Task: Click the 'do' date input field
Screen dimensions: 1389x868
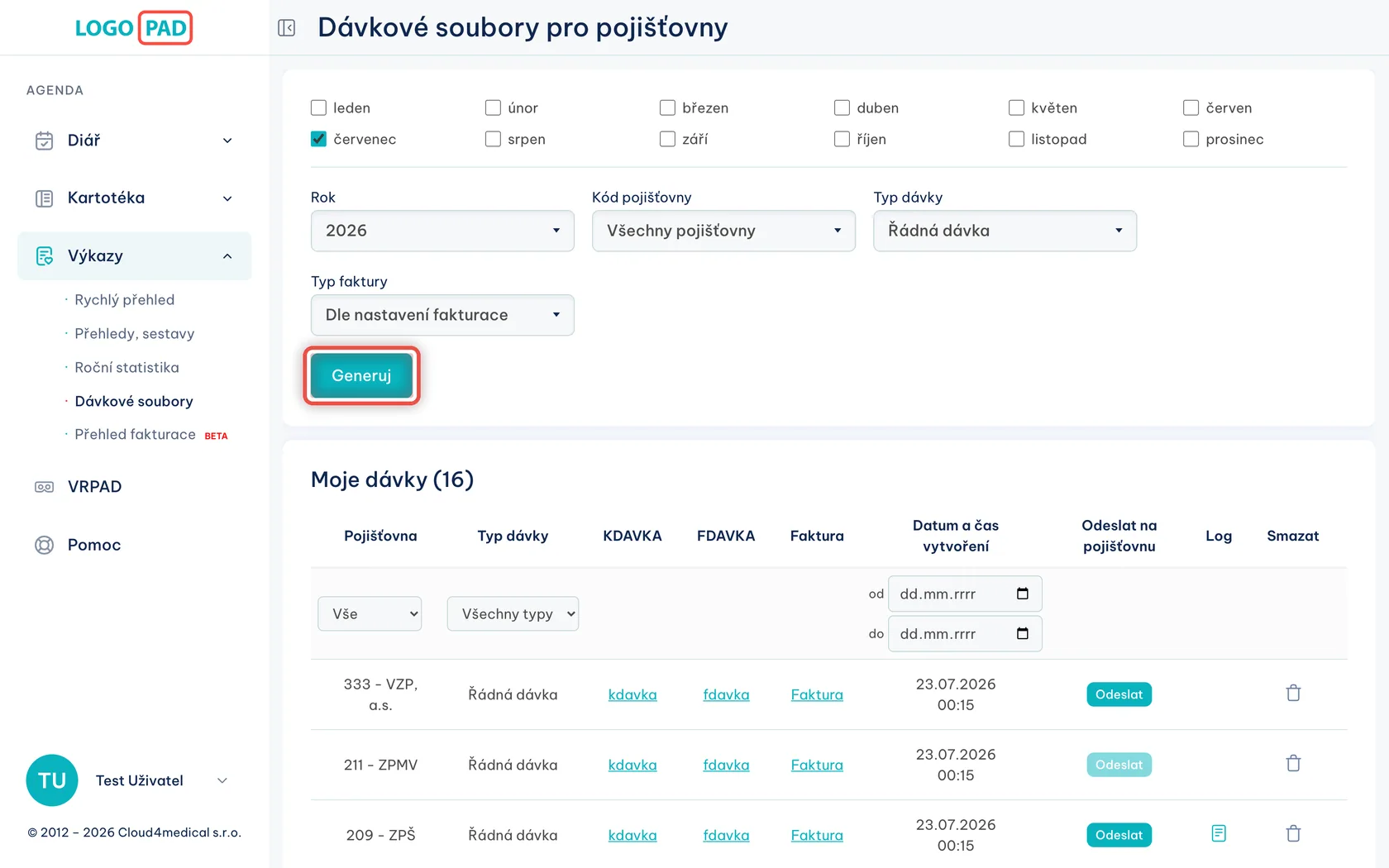Action: click(x=964, y=633)
